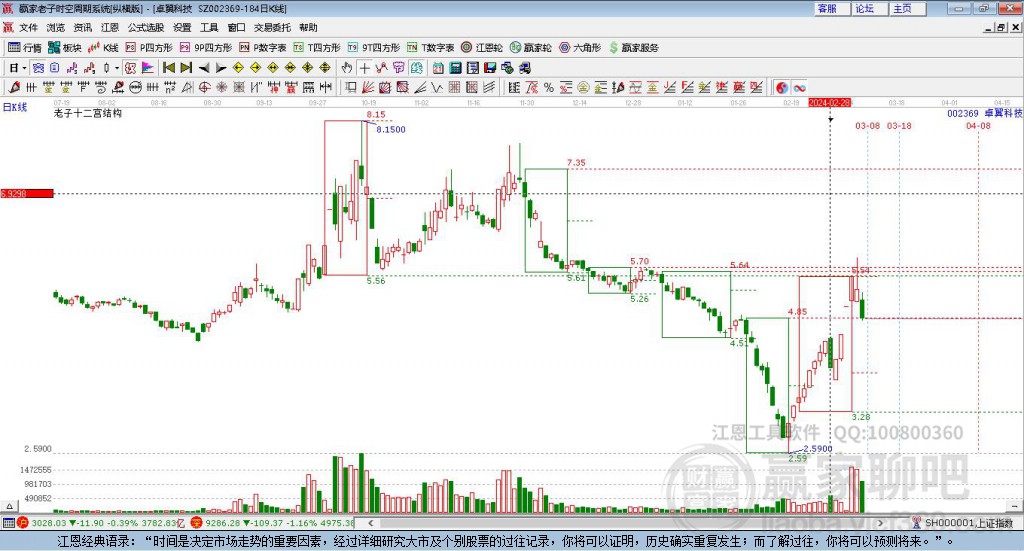Click the status bar grid icon
1024x551 pixels.
(x=8, y=523)
